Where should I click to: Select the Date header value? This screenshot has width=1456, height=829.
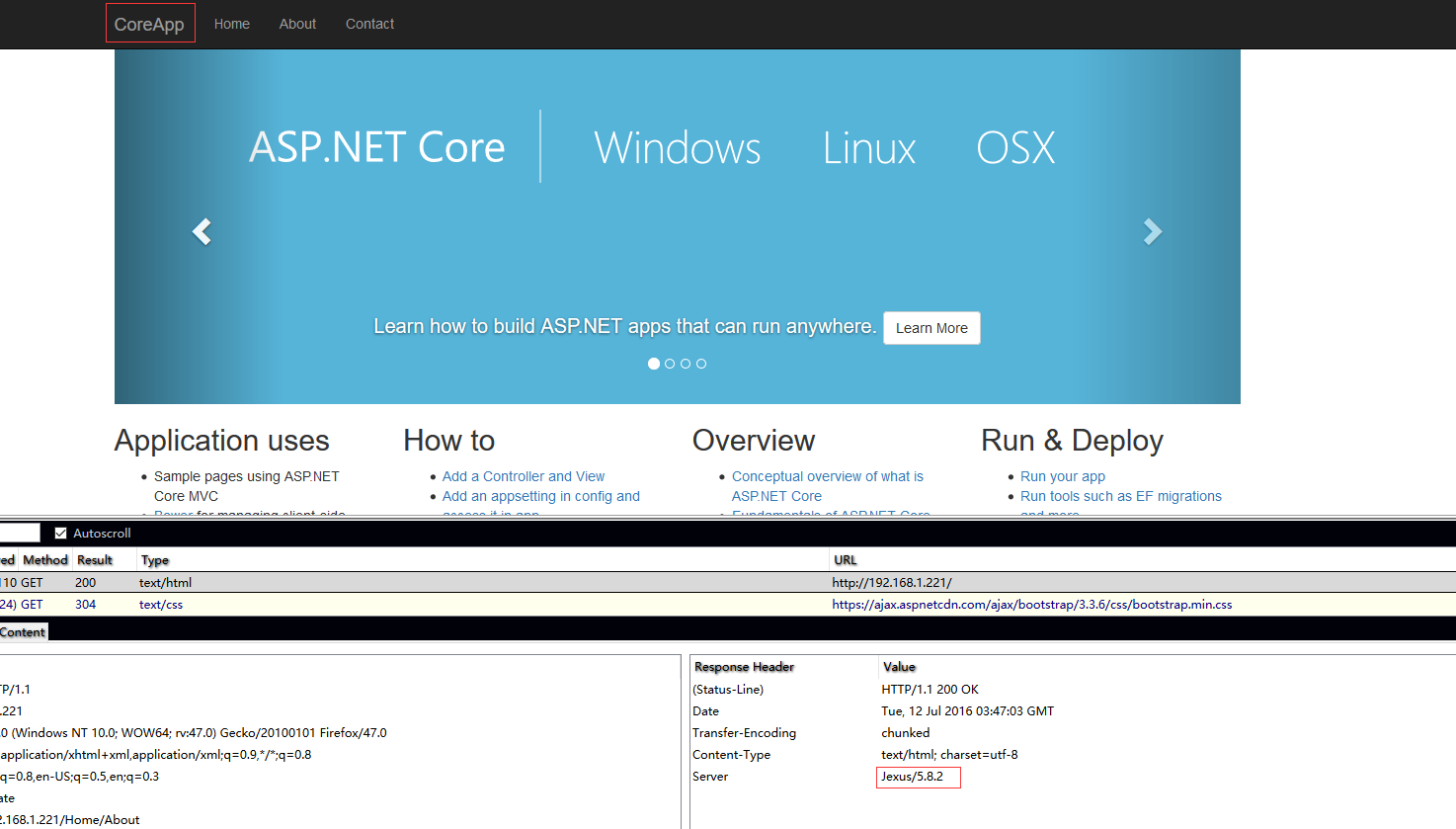tap(967, 711)
